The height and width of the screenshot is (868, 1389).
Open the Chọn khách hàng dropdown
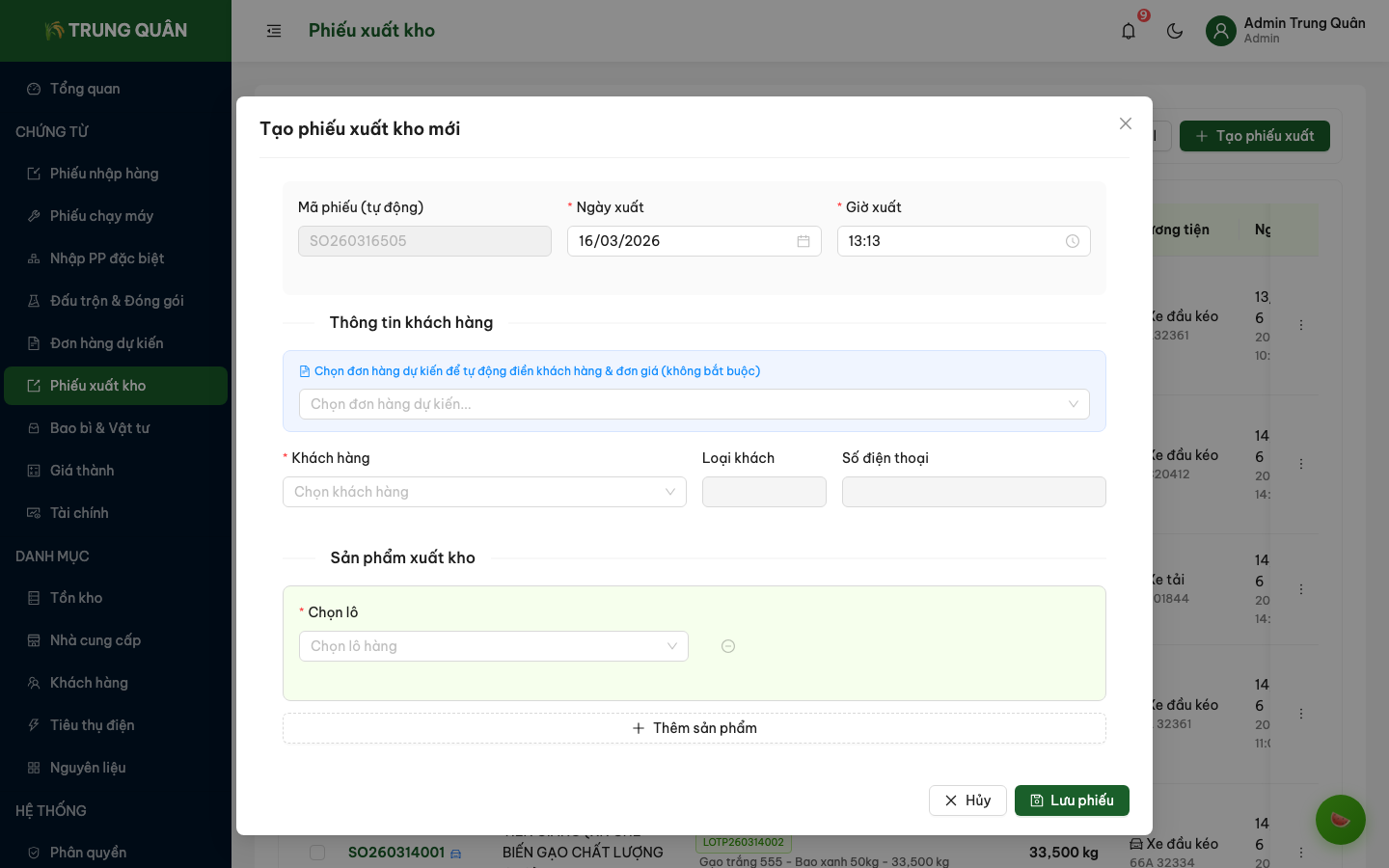click(x=484, y=492)
